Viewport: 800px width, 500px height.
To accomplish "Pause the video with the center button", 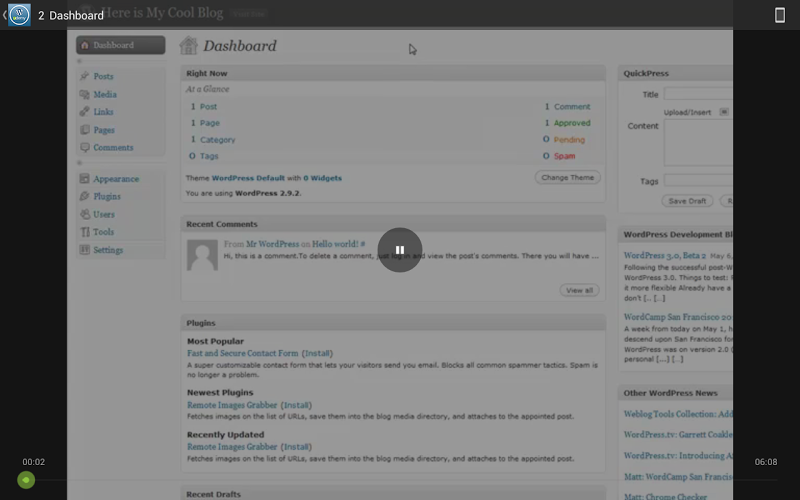I will point(399,249).
